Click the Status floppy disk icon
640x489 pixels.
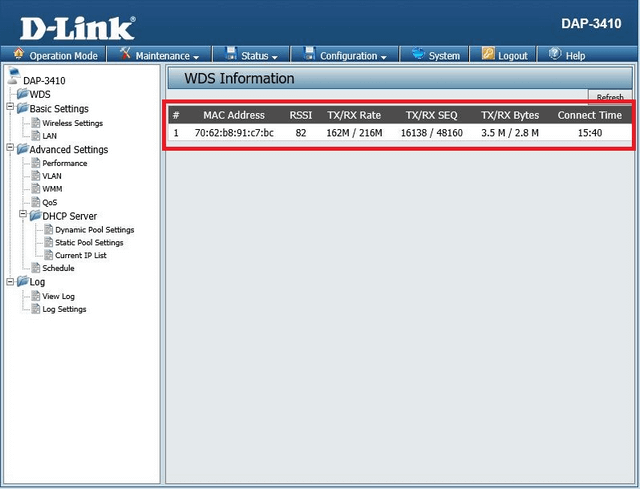231,55
